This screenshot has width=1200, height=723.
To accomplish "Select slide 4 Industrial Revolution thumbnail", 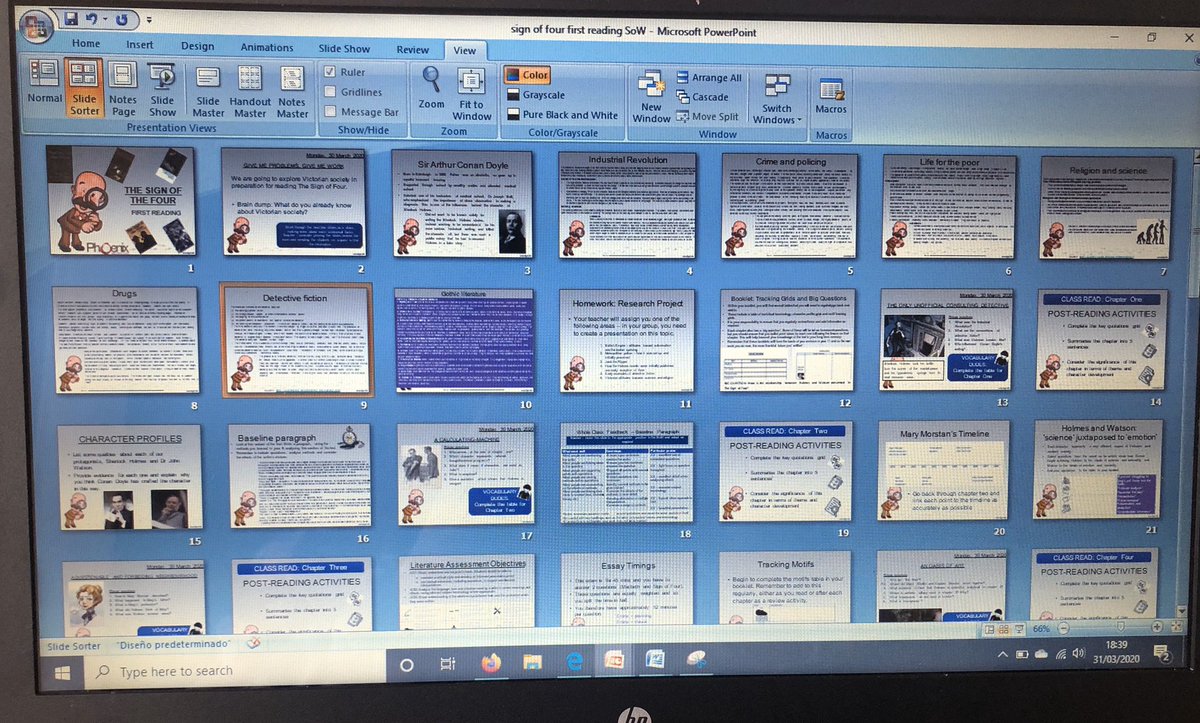I will pyautogui.click(x=628, y=208).
